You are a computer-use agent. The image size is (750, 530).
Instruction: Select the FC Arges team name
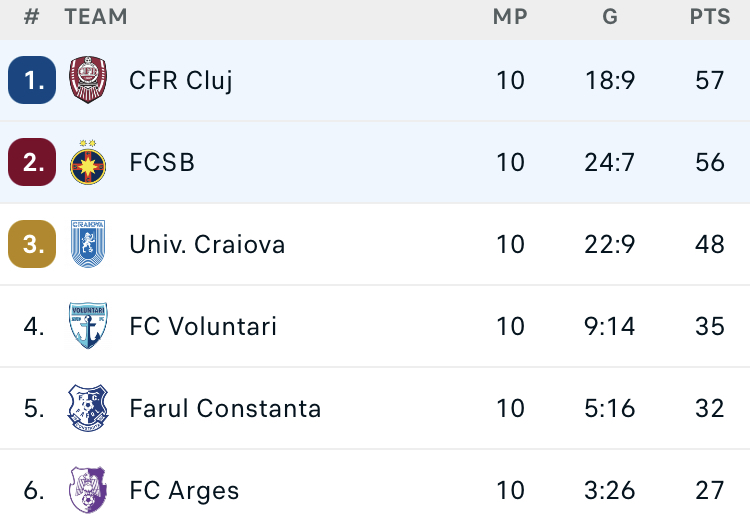pos(184,490)
